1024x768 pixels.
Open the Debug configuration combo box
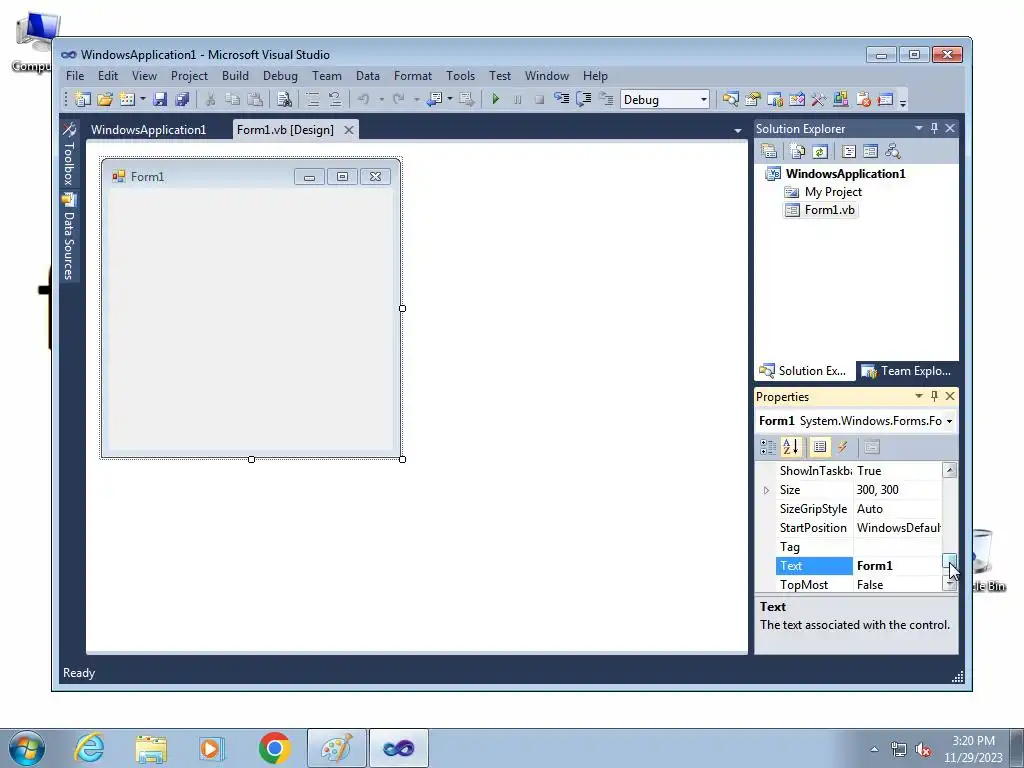(665, 99)
